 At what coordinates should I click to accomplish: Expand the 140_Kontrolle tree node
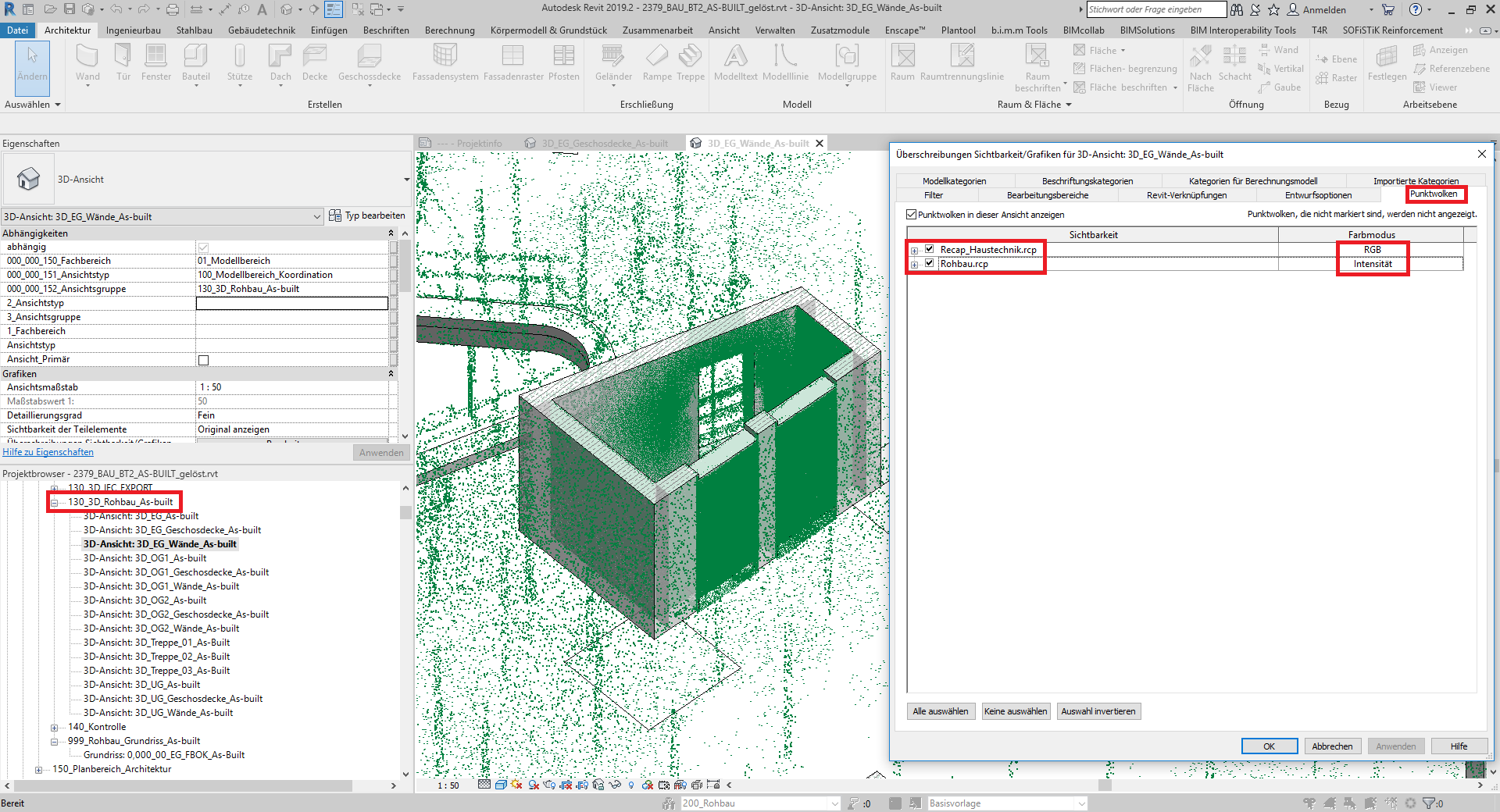[x=55, y=728]
